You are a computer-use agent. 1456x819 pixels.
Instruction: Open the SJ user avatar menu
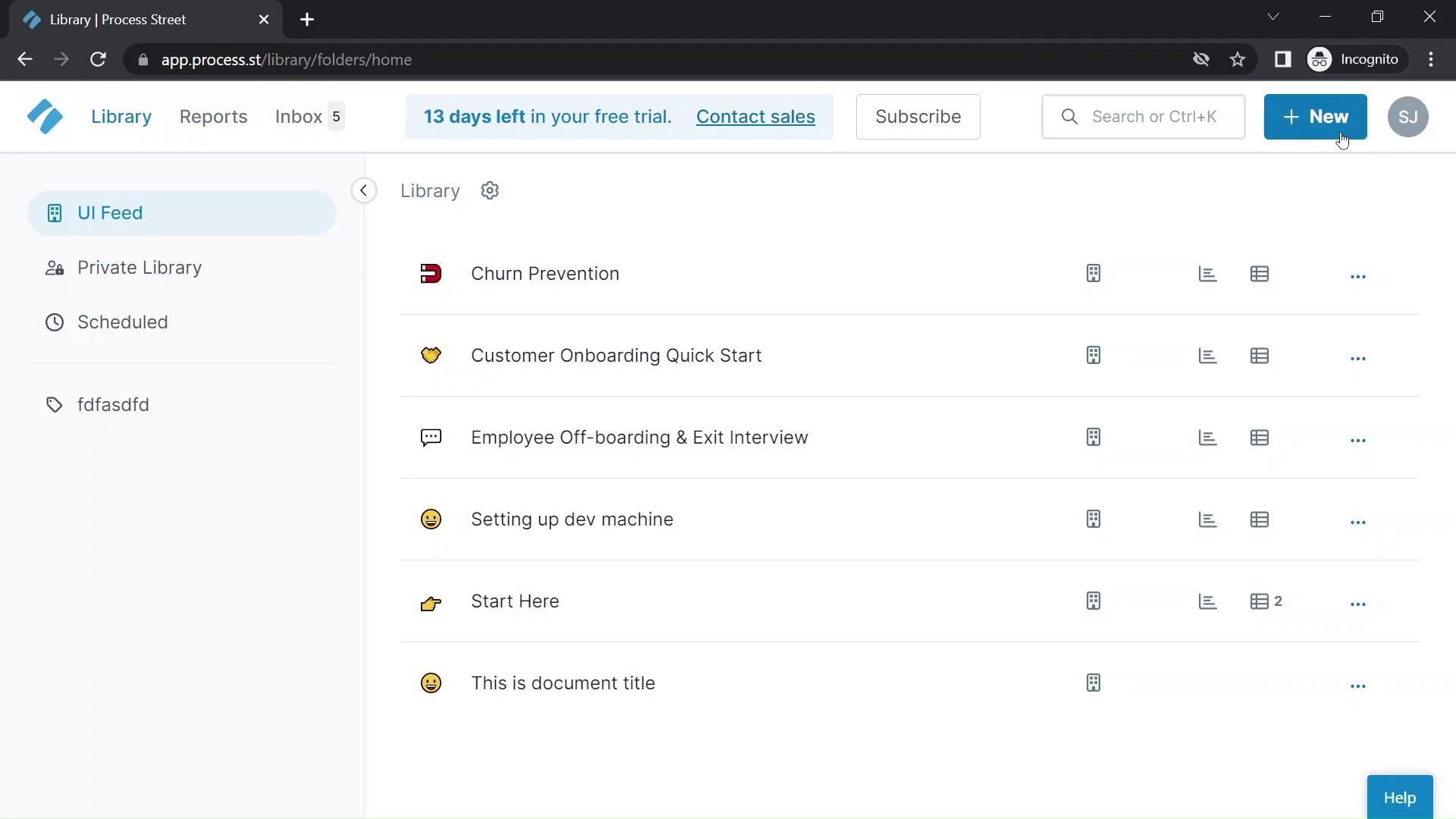1407,117
